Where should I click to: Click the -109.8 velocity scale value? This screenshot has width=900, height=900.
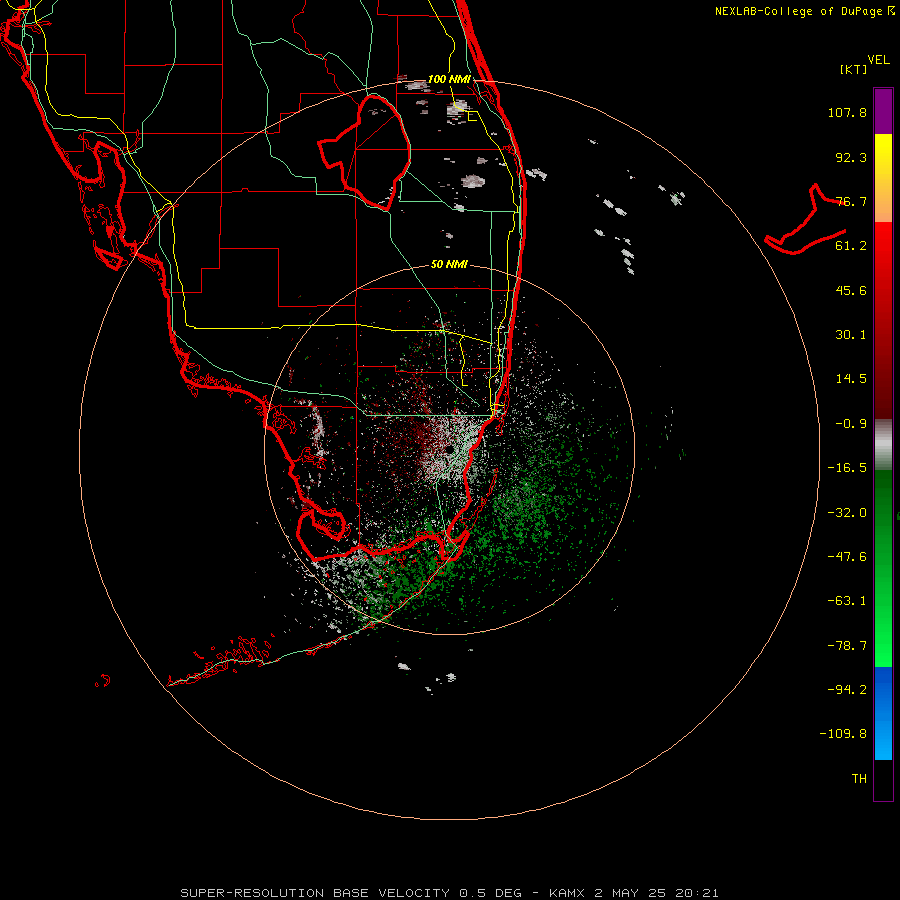844,734
